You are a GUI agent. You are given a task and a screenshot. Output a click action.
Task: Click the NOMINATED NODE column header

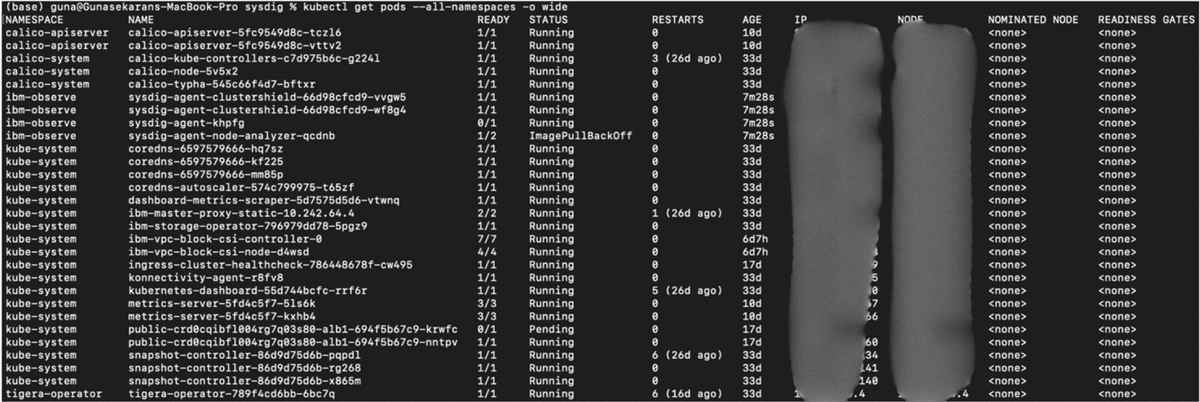pyautogui.click(x=1033, y=20)
